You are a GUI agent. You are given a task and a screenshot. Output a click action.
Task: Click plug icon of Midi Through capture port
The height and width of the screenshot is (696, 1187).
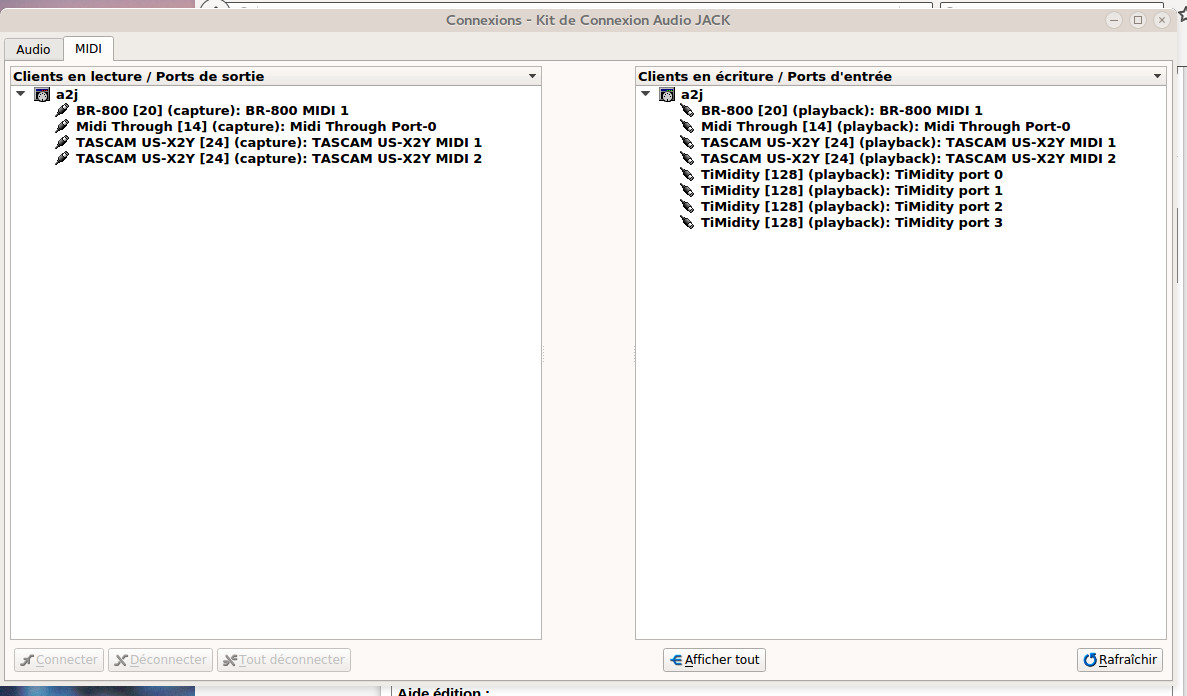(62, 126)
